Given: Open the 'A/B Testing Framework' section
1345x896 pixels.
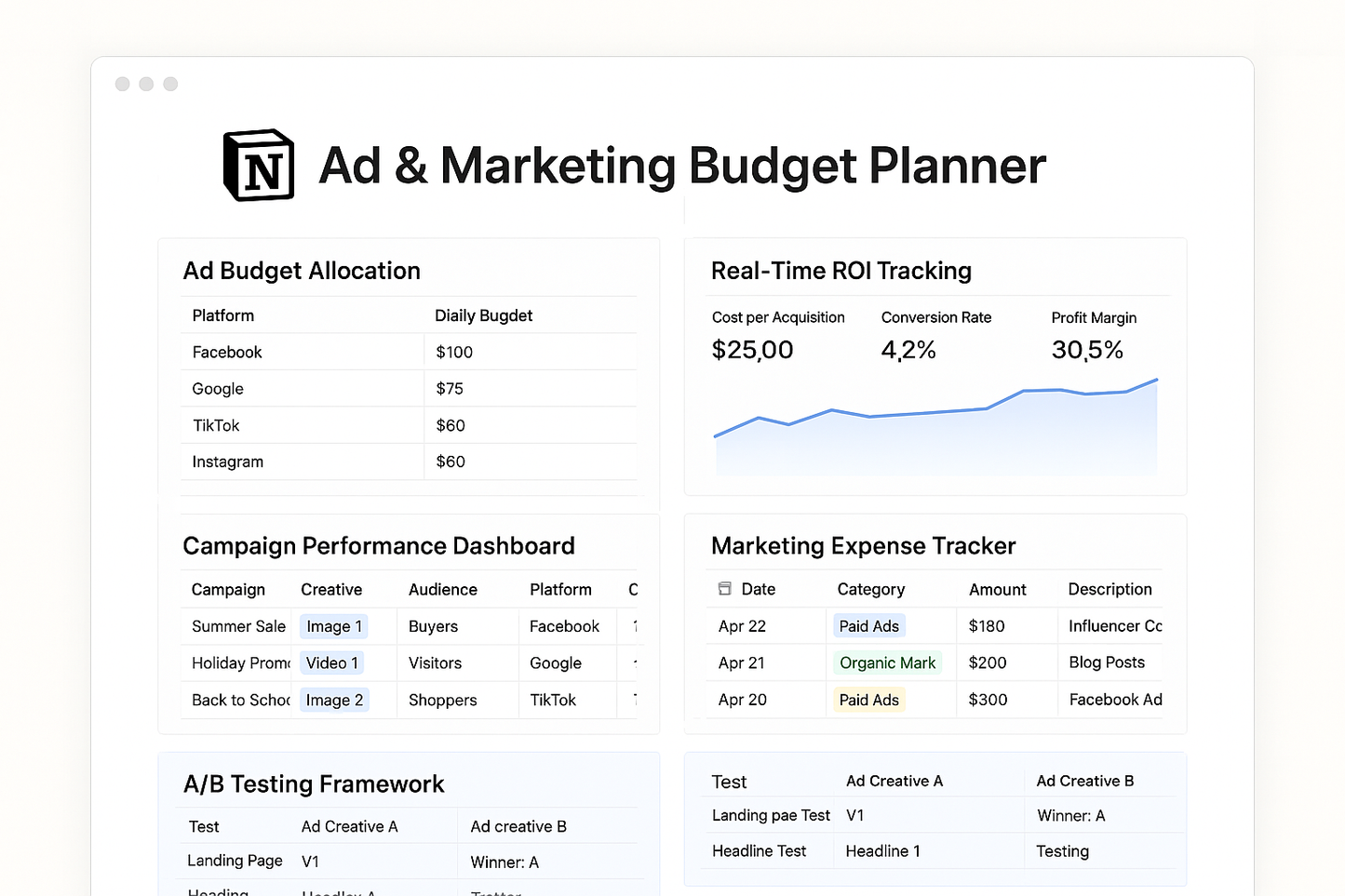Looking at the screenshot, I should 314,783.
